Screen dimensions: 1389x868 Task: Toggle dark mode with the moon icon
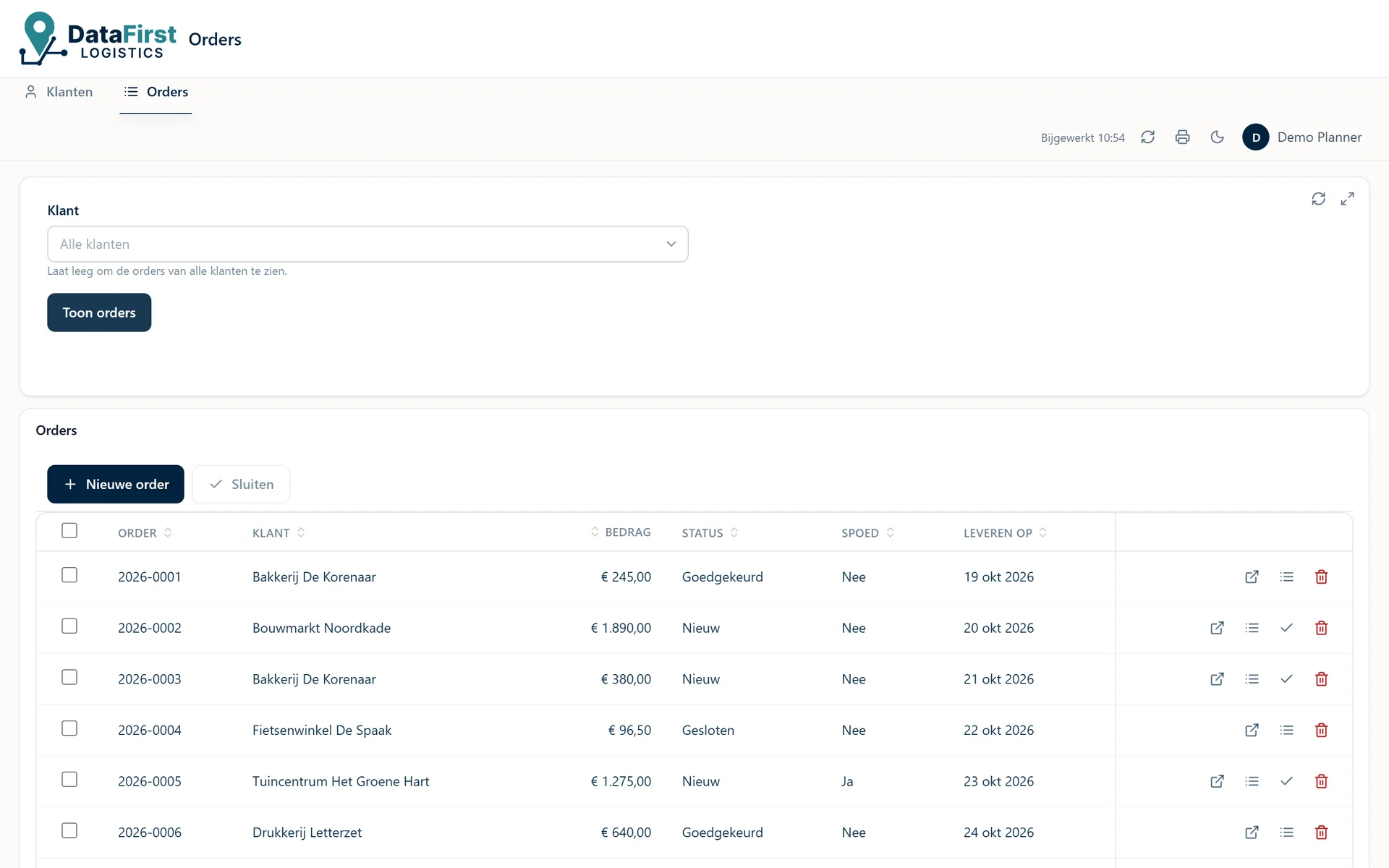(1217, 137)
